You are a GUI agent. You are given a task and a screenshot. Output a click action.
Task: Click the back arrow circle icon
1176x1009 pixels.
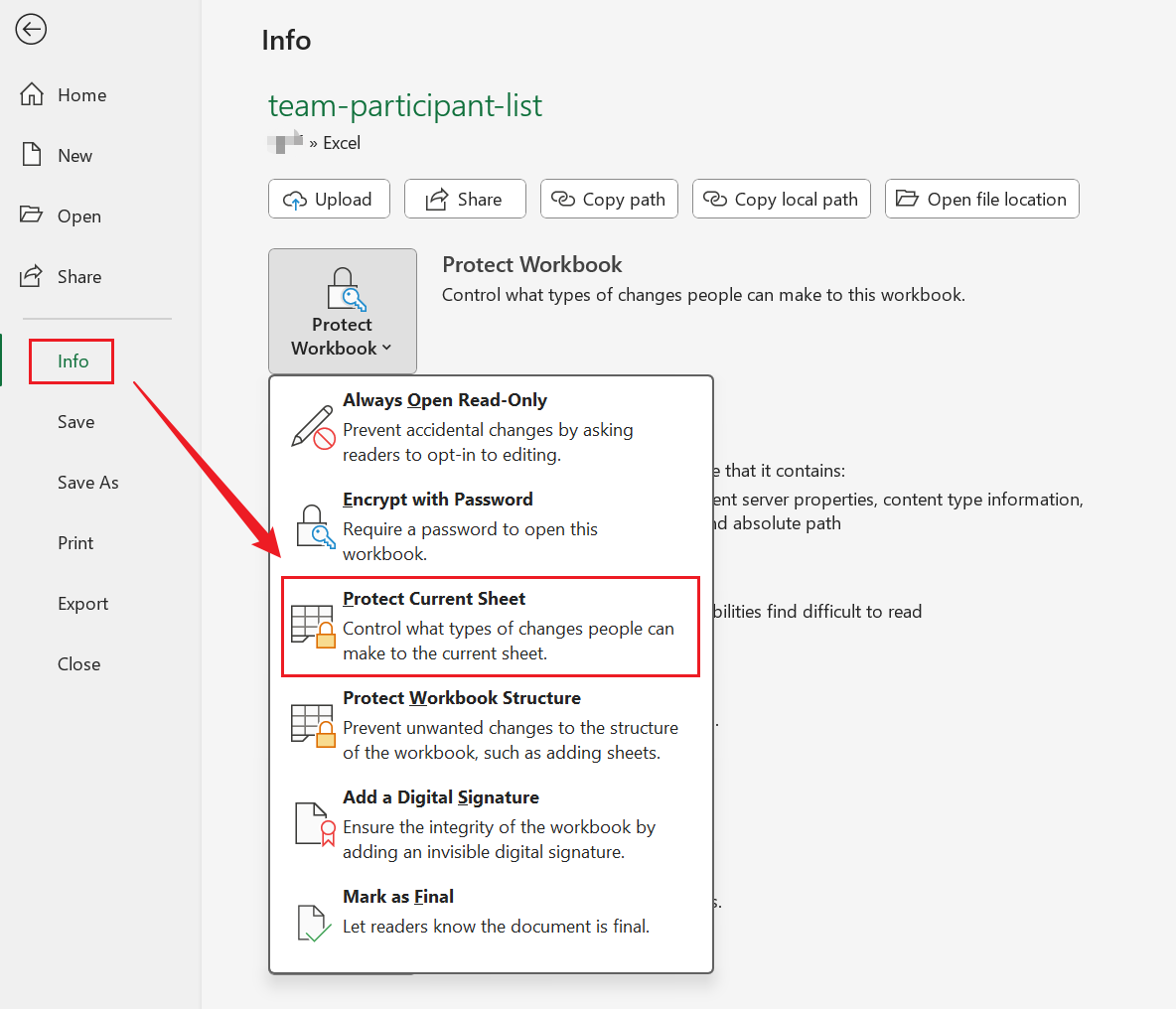tap(31, 30)
